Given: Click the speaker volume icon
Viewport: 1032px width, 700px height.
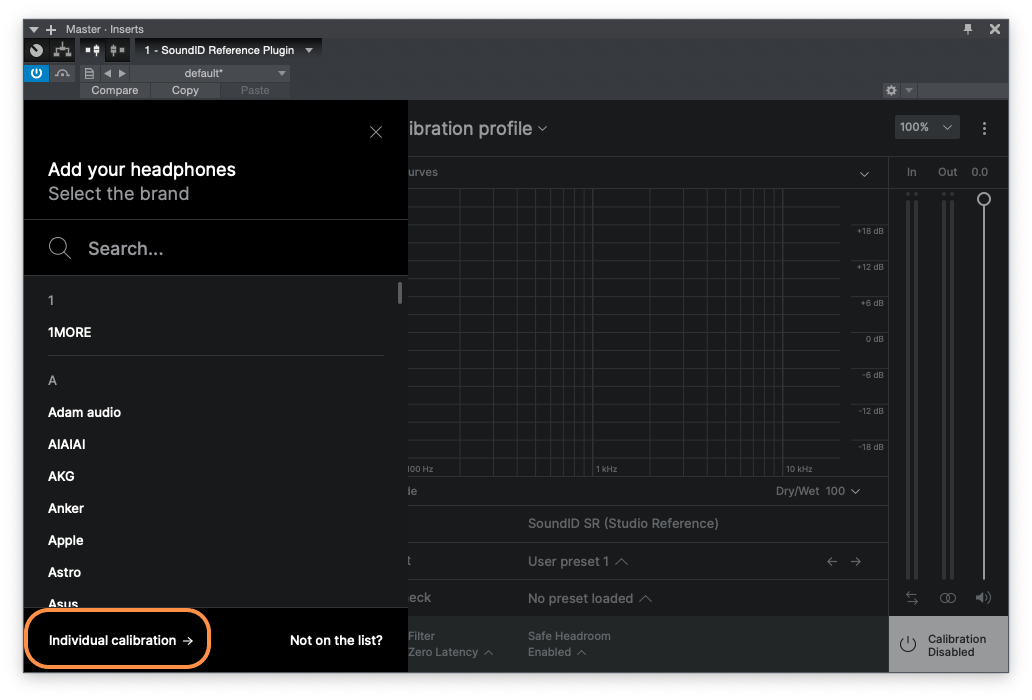Looking at the screenshot, I should click(x=983, y=598).
